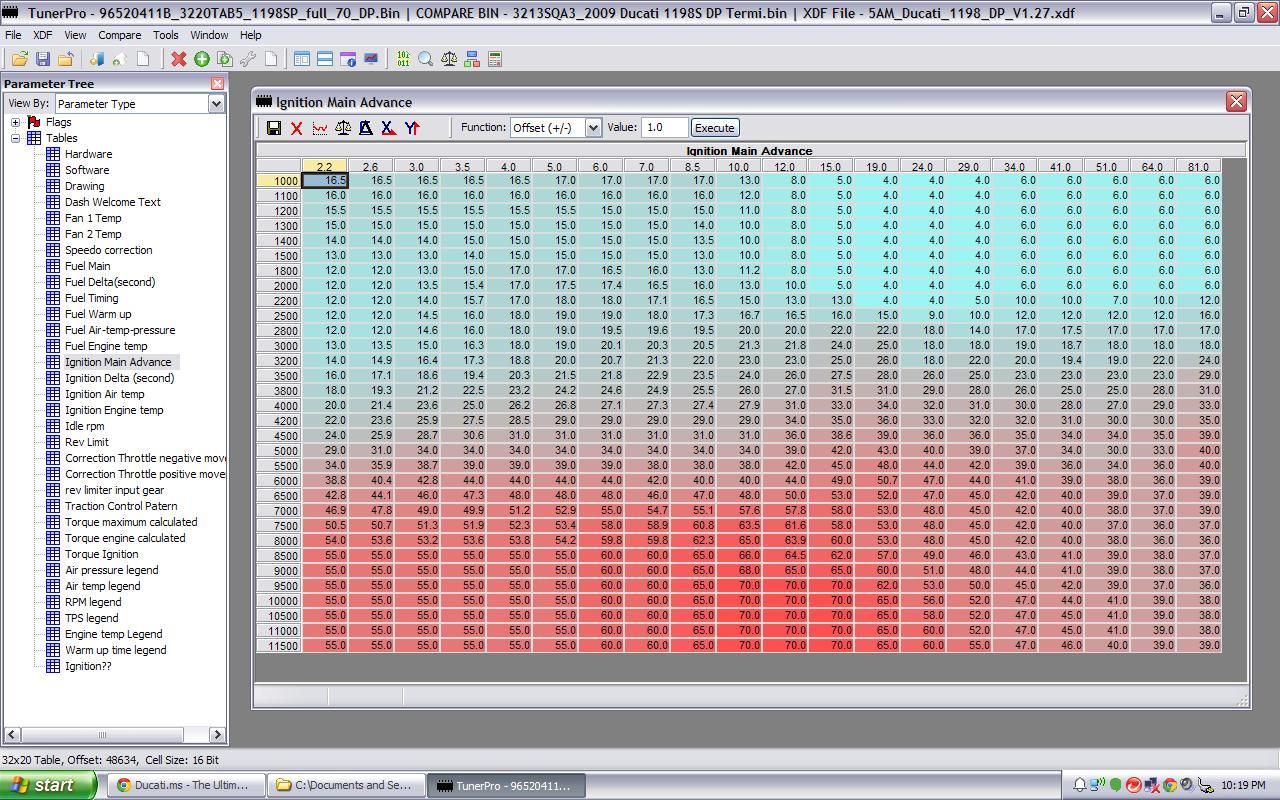
Task: Click the green plus add-item icon
Action: (x=201, y=59)
